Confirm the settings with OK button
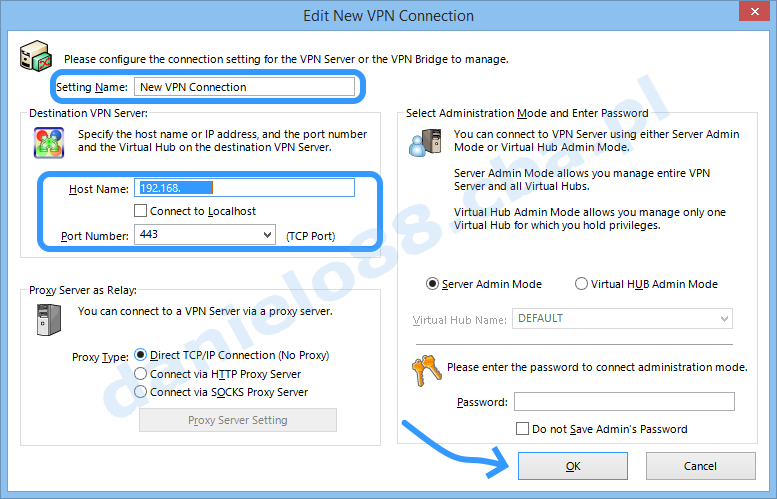 pos(573,466)
